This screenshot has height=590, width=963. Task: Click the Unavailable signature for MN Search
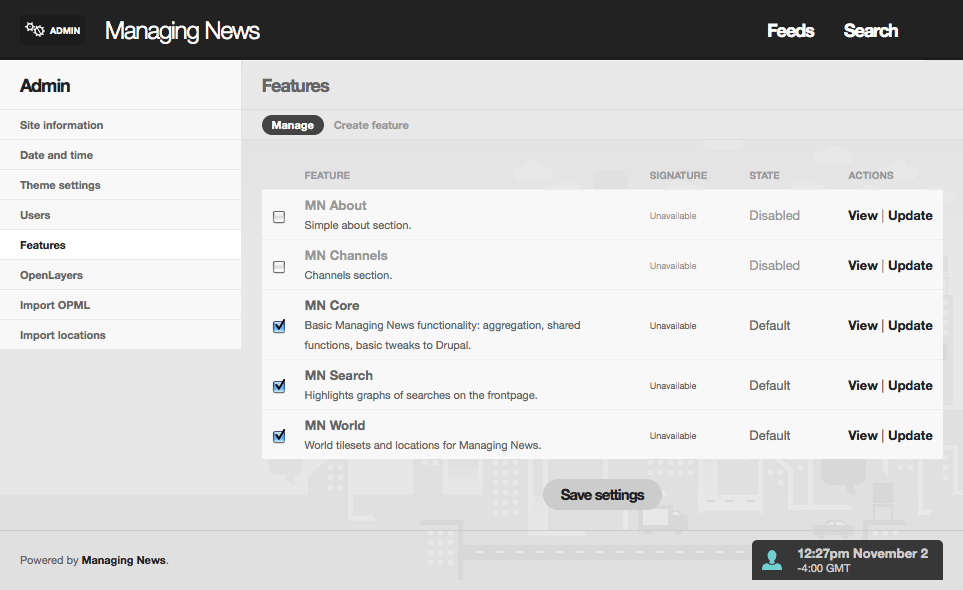click(673, 386)
